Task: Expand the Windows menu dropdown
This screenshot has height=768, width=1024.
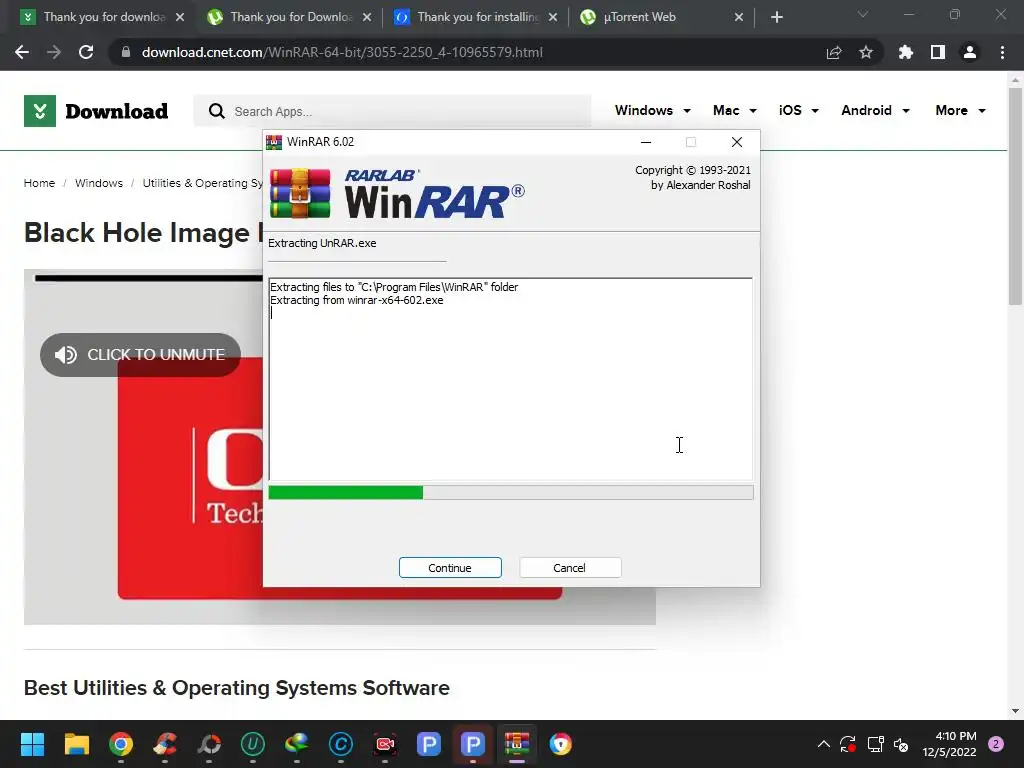Action: pos(652,110)
